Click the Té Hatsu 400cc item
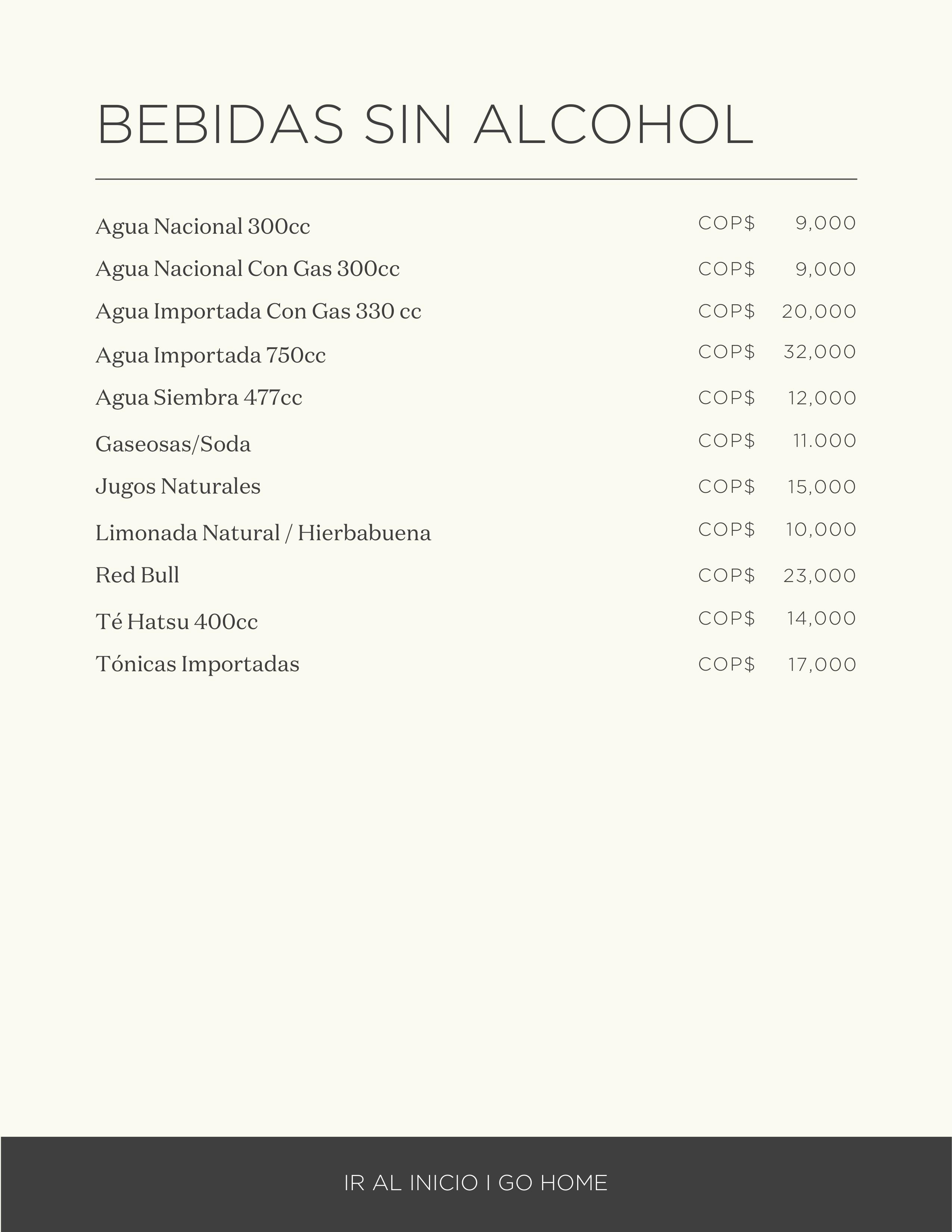This screenshot has height=1232, width=952. point(177,622)
